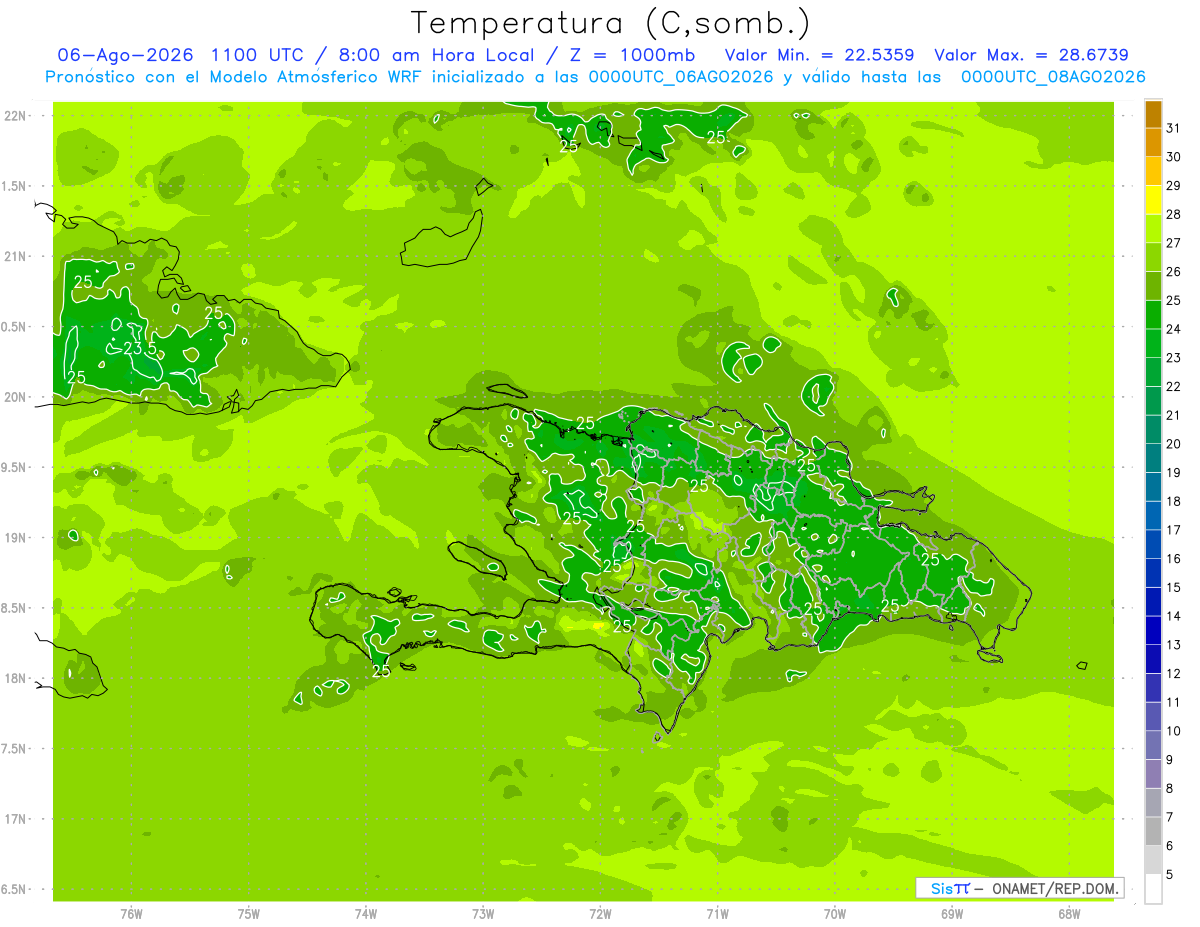
Task: Click the '10' value on the color scale
Action: 1174,731
